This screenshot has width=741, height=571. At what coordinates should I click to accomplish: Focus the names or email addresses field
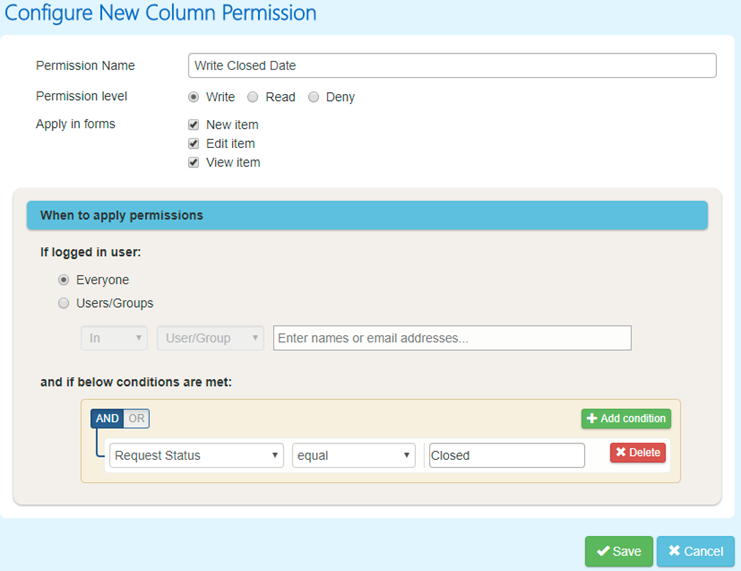(x=452, y=338)
